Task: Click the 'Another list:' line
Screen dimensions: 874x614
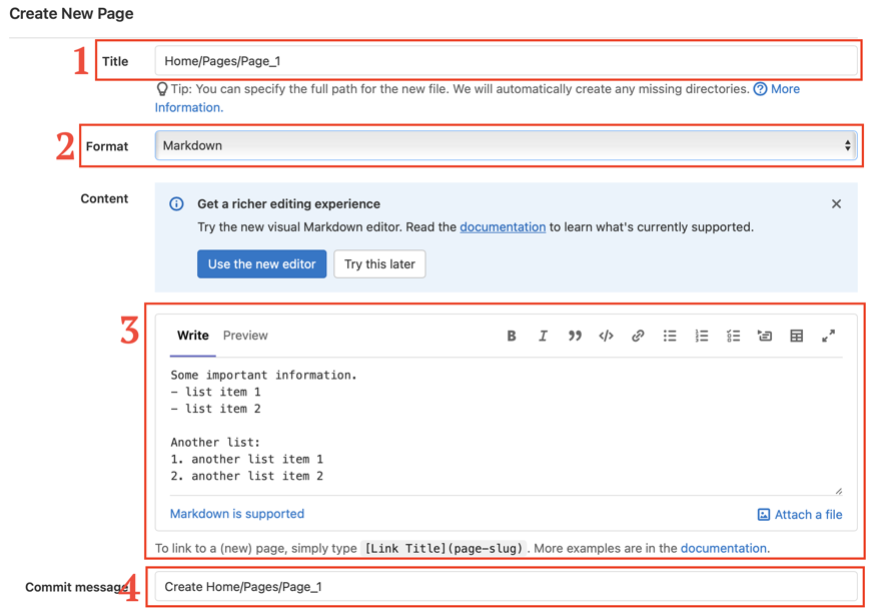Action: coord(215,442)
